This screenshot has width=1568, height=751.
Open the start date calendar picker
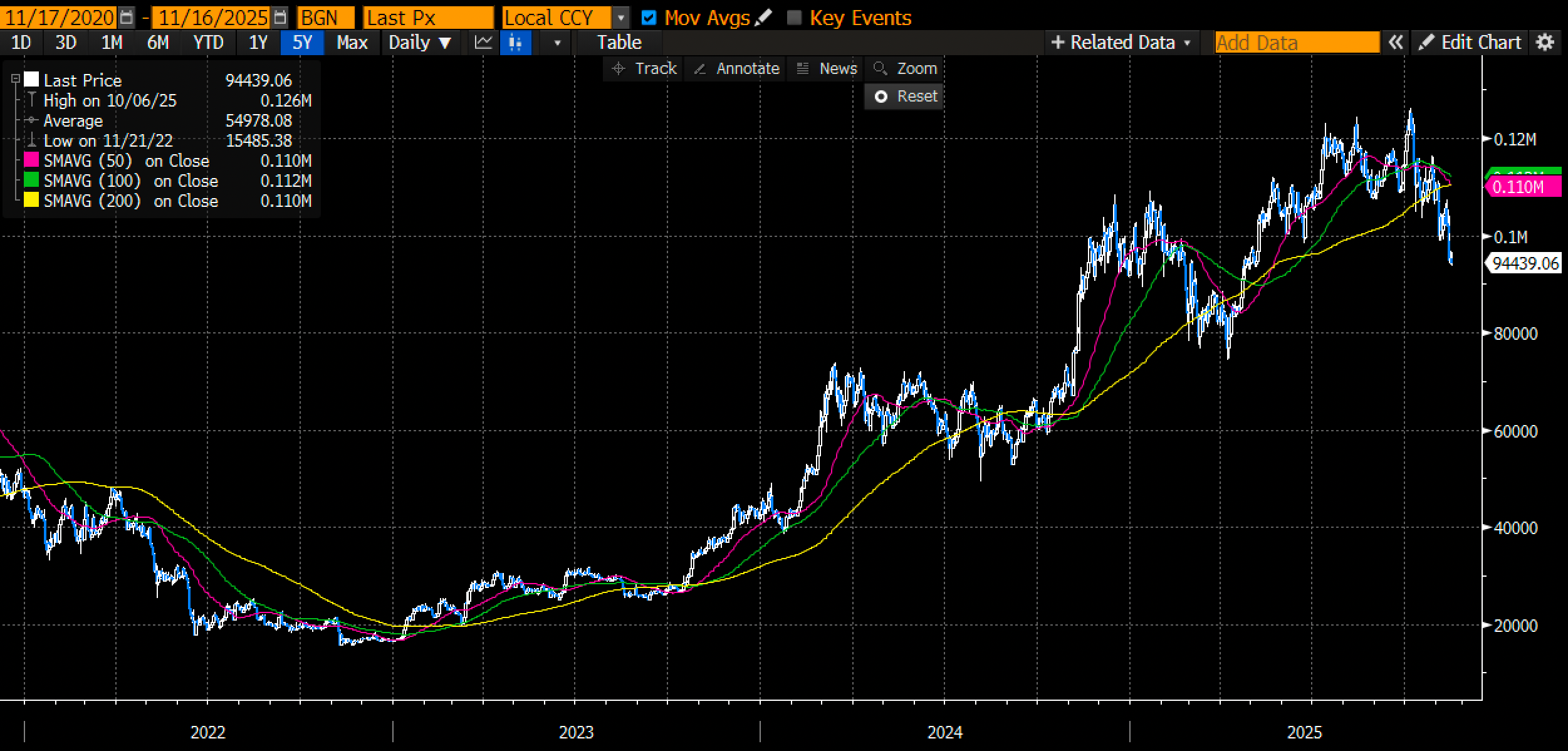tap(127, 17)
